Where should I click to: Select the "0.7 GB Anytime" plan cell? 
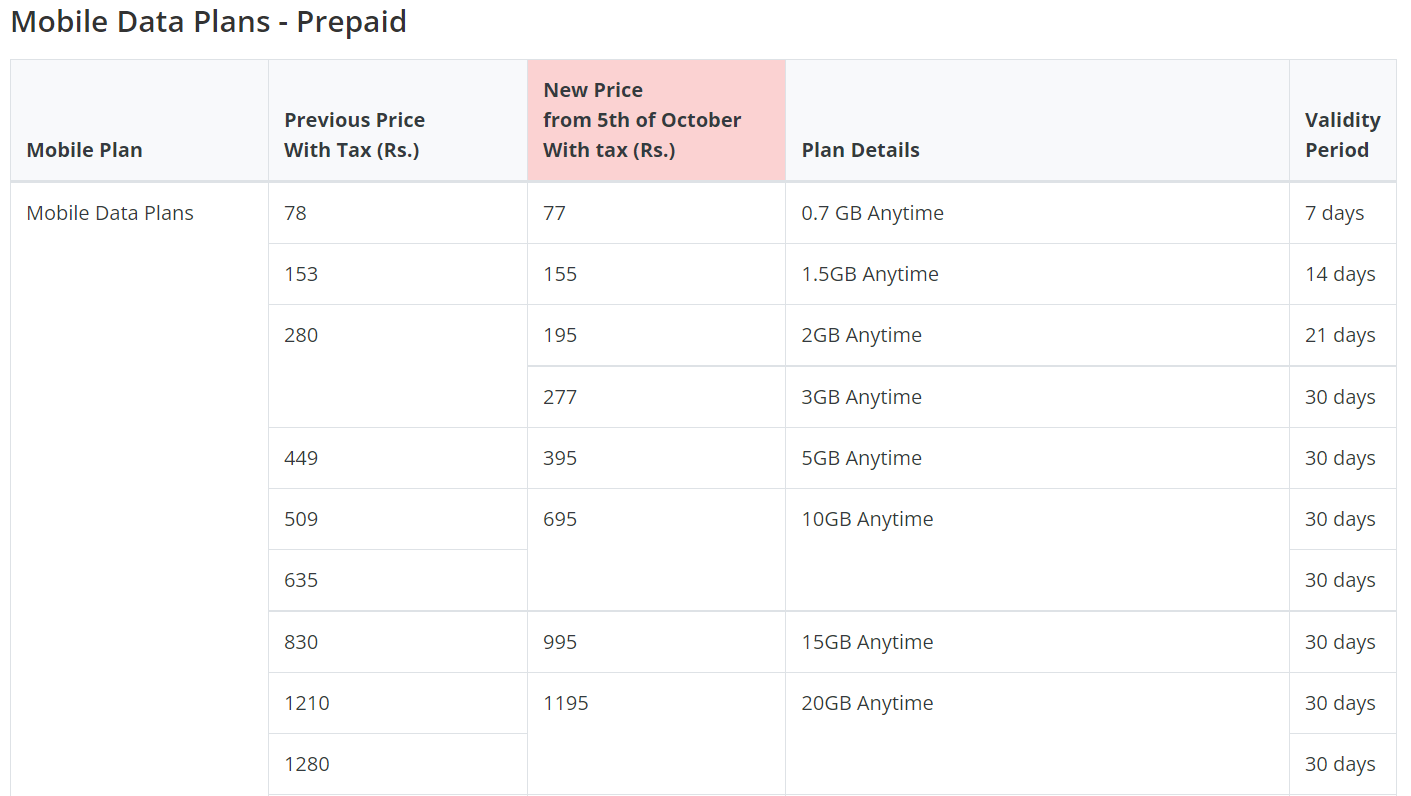click(x=872, y=213)
